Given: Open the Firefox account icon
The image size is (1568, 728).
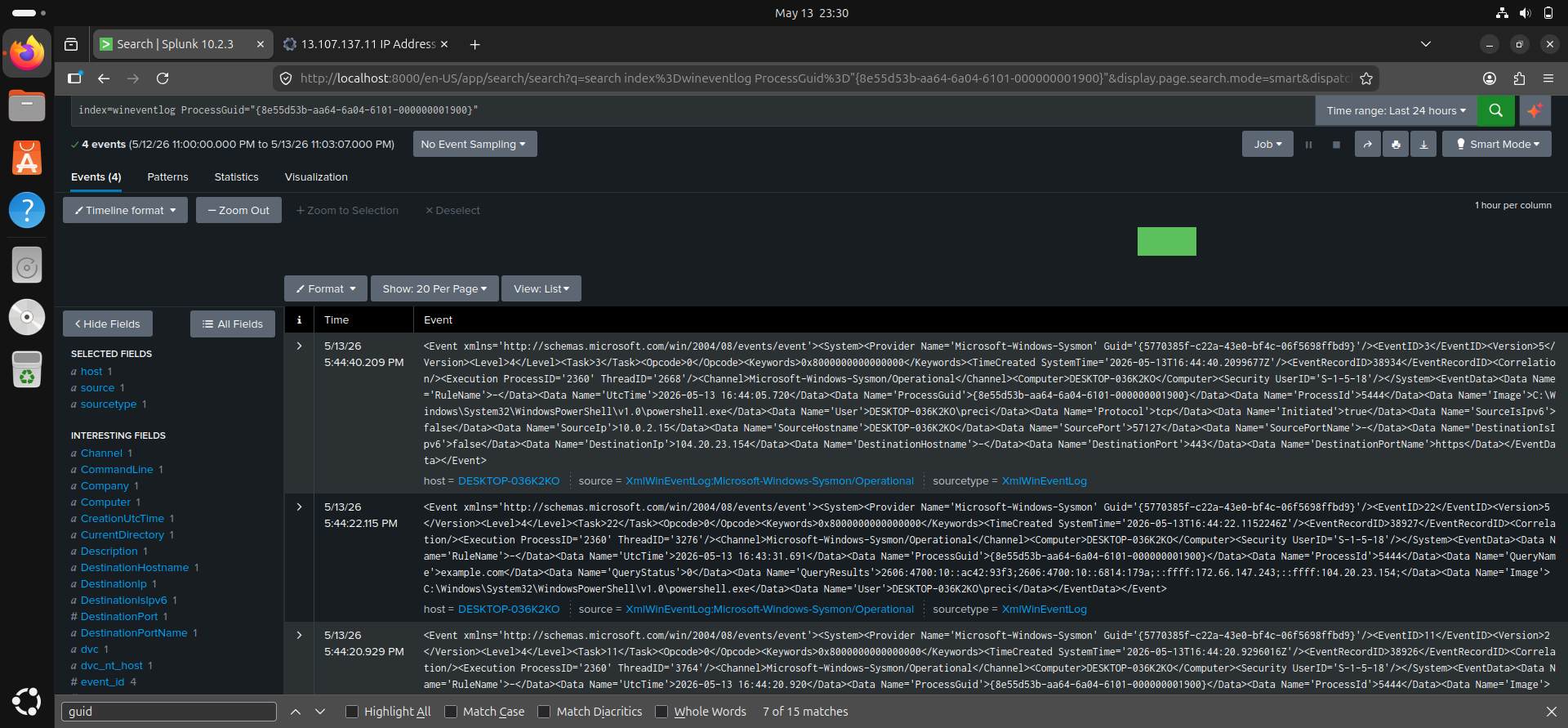Looking at the screenshot, I should point(1490,78).
